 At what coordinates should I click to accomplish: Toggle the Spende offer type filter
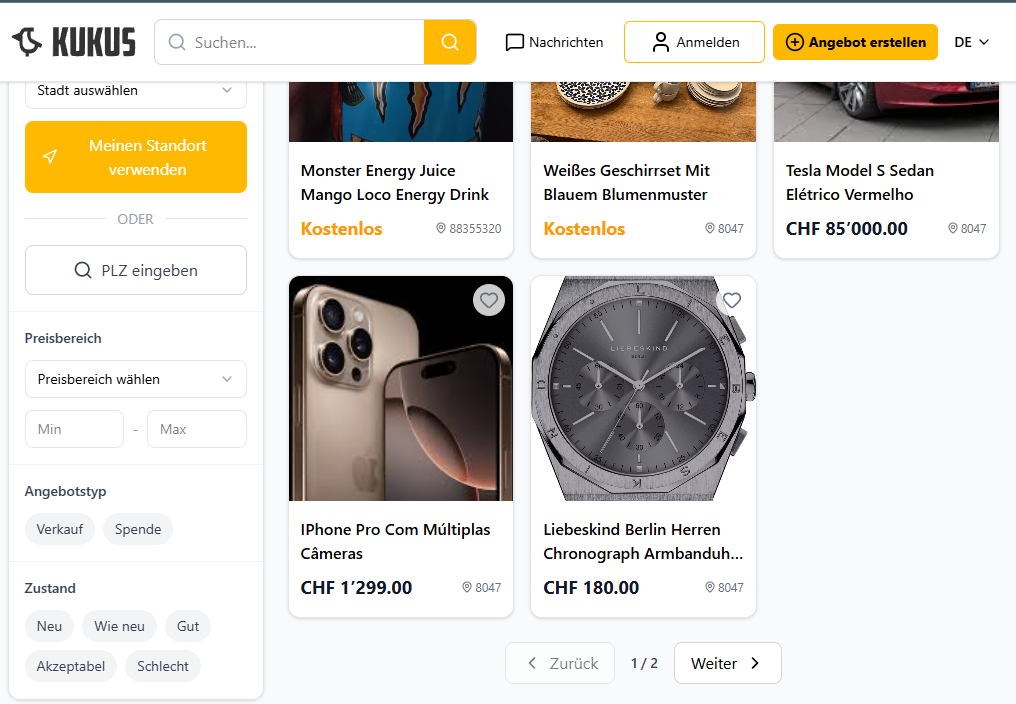pyautogui.click(x=138, y=529)
